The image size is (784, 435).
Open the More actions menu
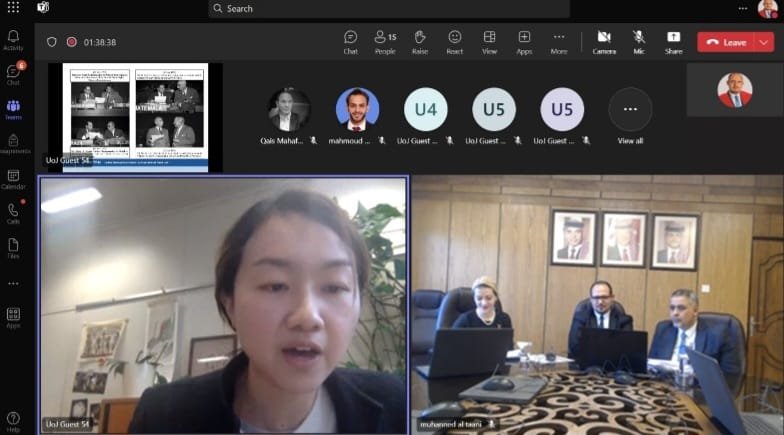(559, 42)
